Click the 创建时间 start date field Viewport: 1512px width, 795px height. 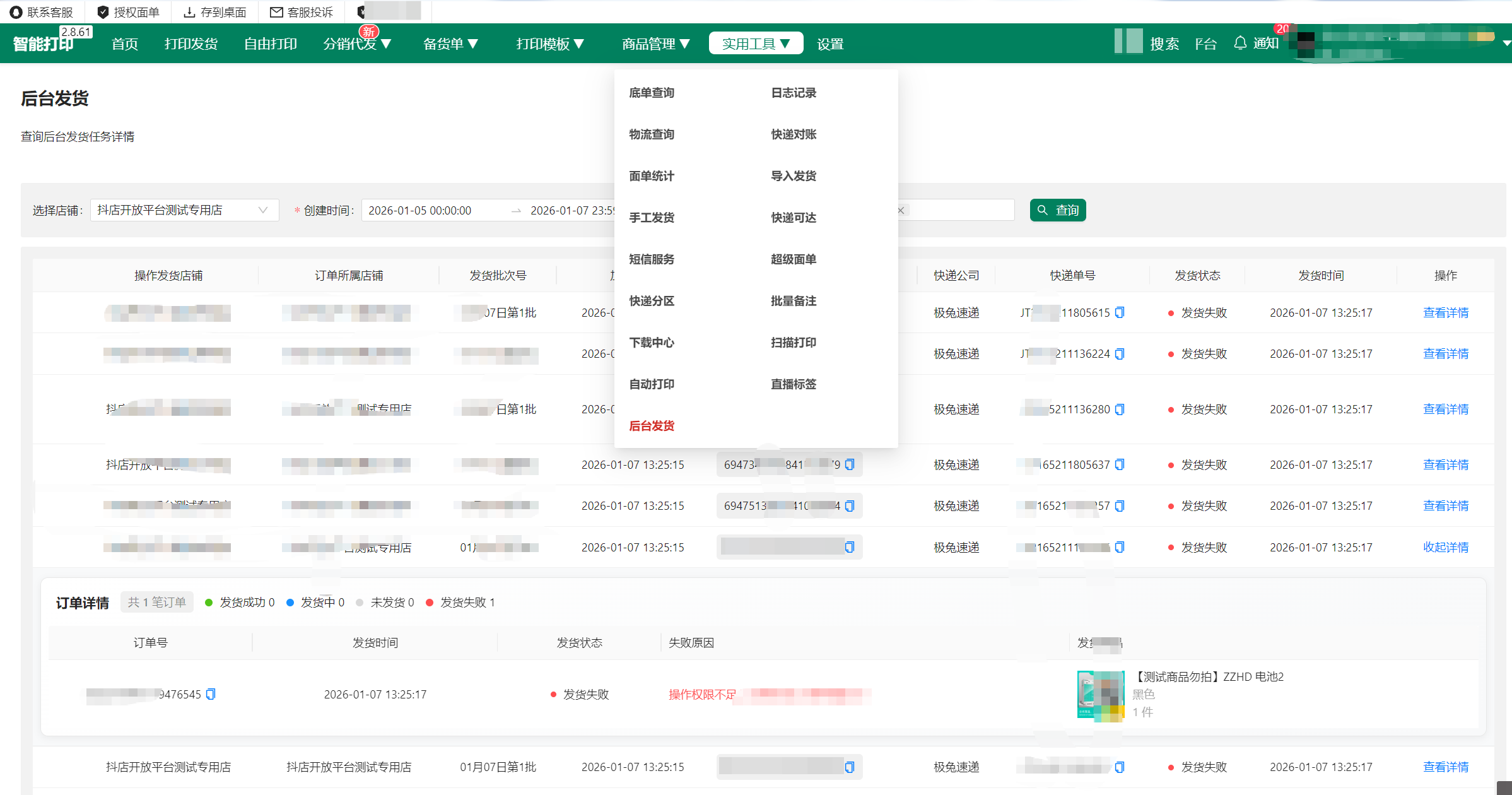pos(419,210)
